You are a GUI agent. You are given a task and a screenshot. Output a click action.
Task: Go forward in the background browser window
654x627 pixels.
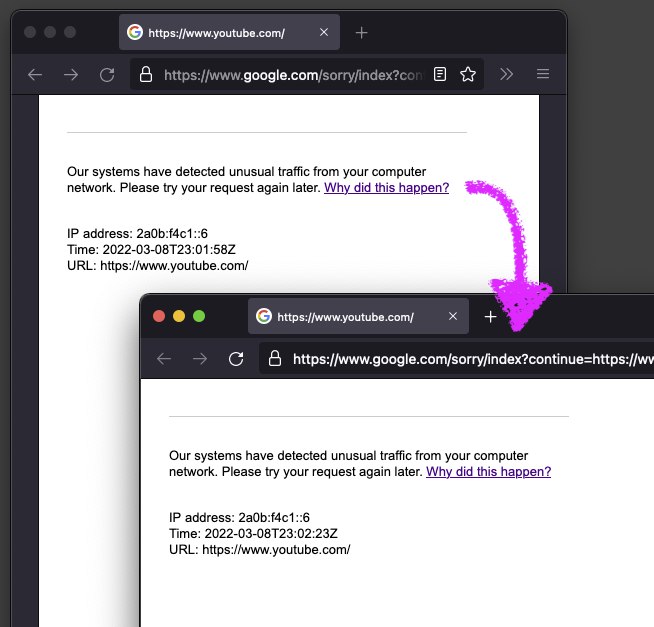pos(71,75)
